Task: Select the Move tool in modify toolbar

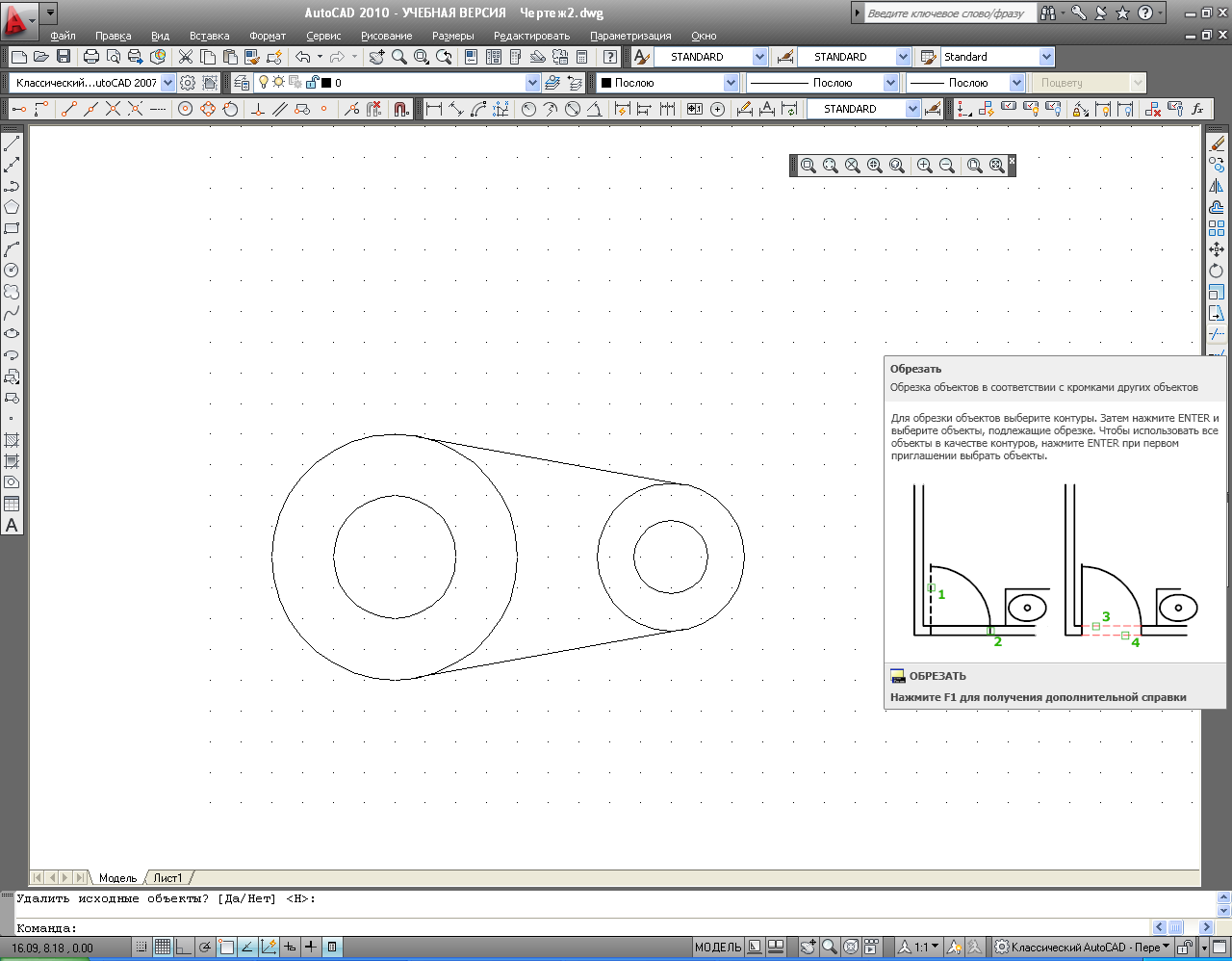Action: click(1217, 249)
